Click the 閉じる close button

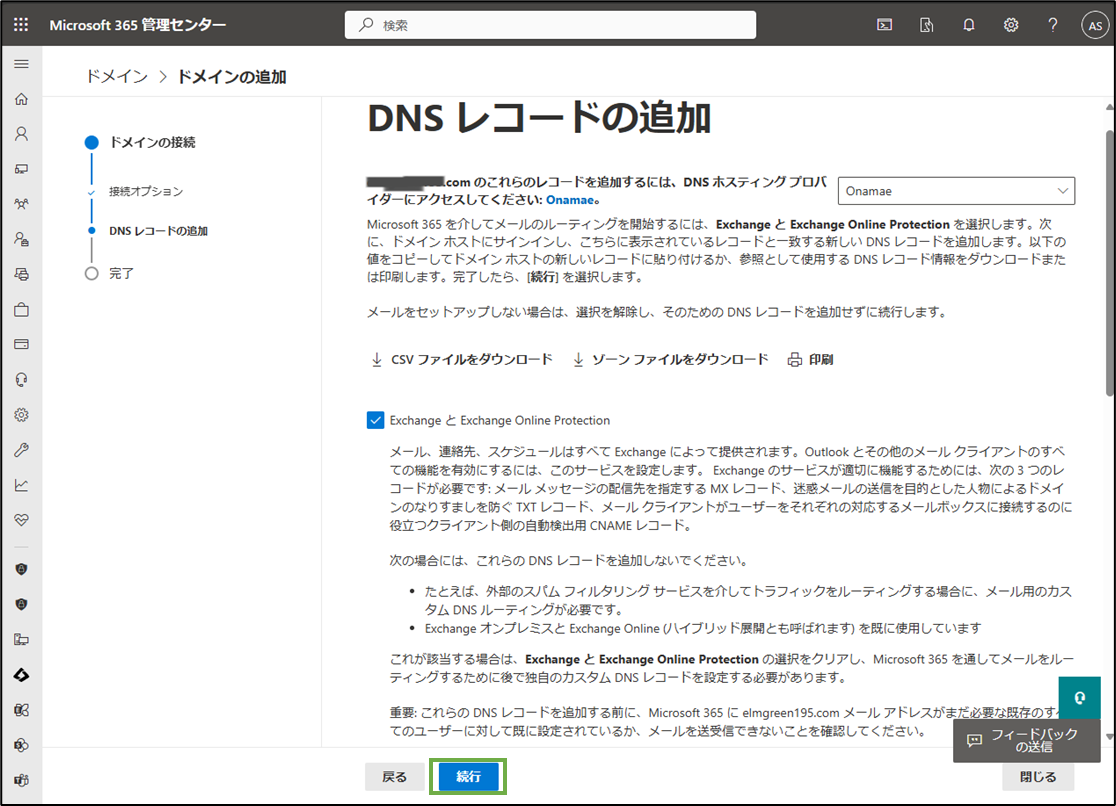(1038, 777)
